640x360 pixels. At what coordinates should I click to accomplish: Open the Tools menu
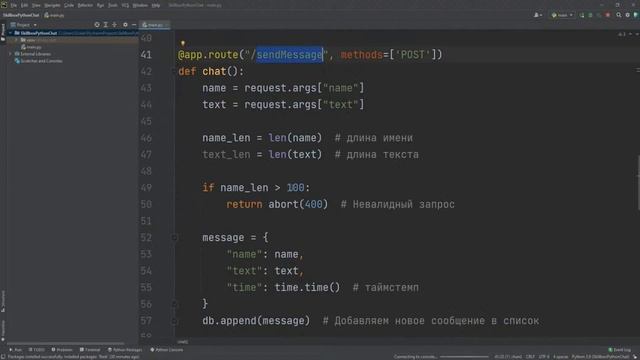point(113,5)
